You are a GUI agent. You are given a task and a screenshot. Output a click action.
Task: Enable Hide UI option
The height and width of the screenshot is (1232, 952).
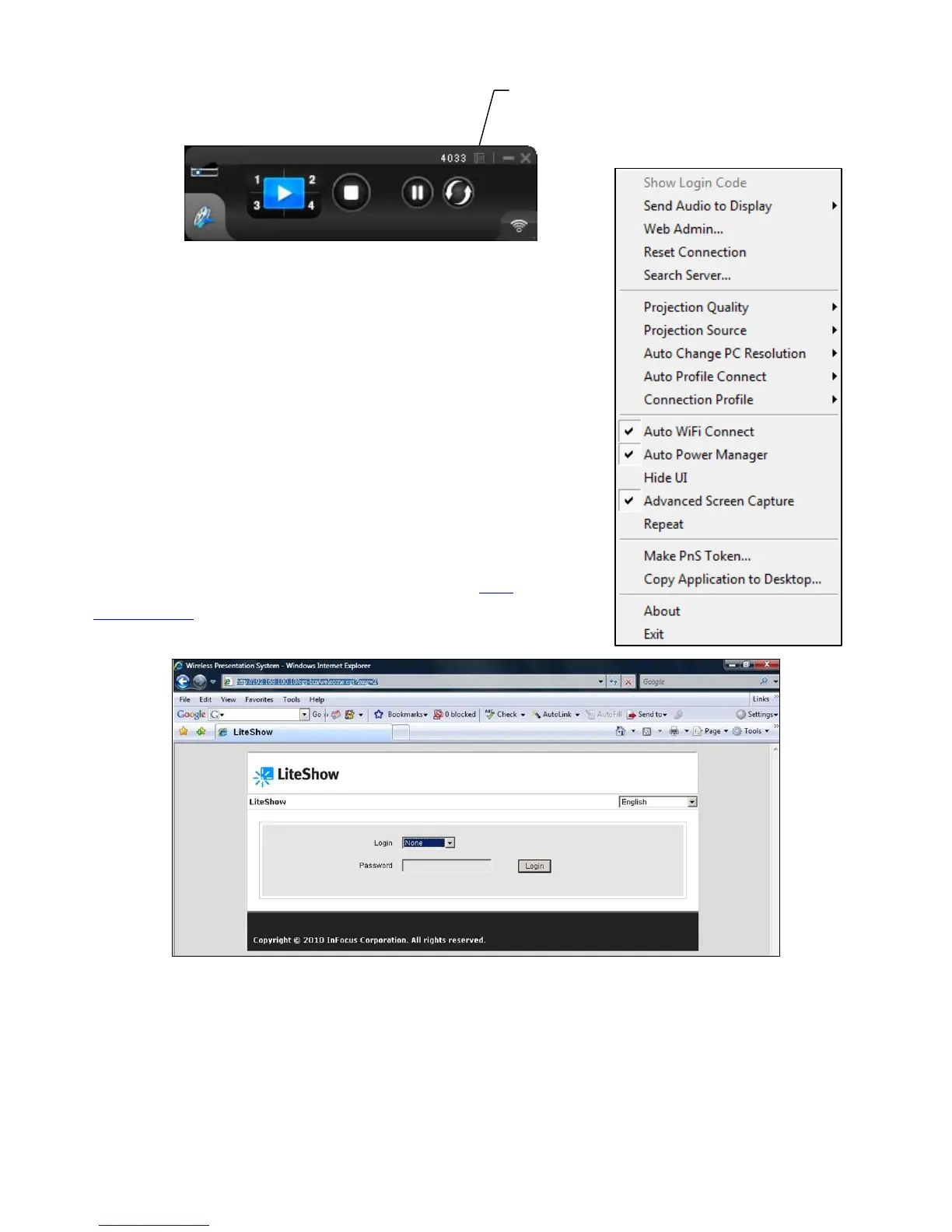click(665, 478)
